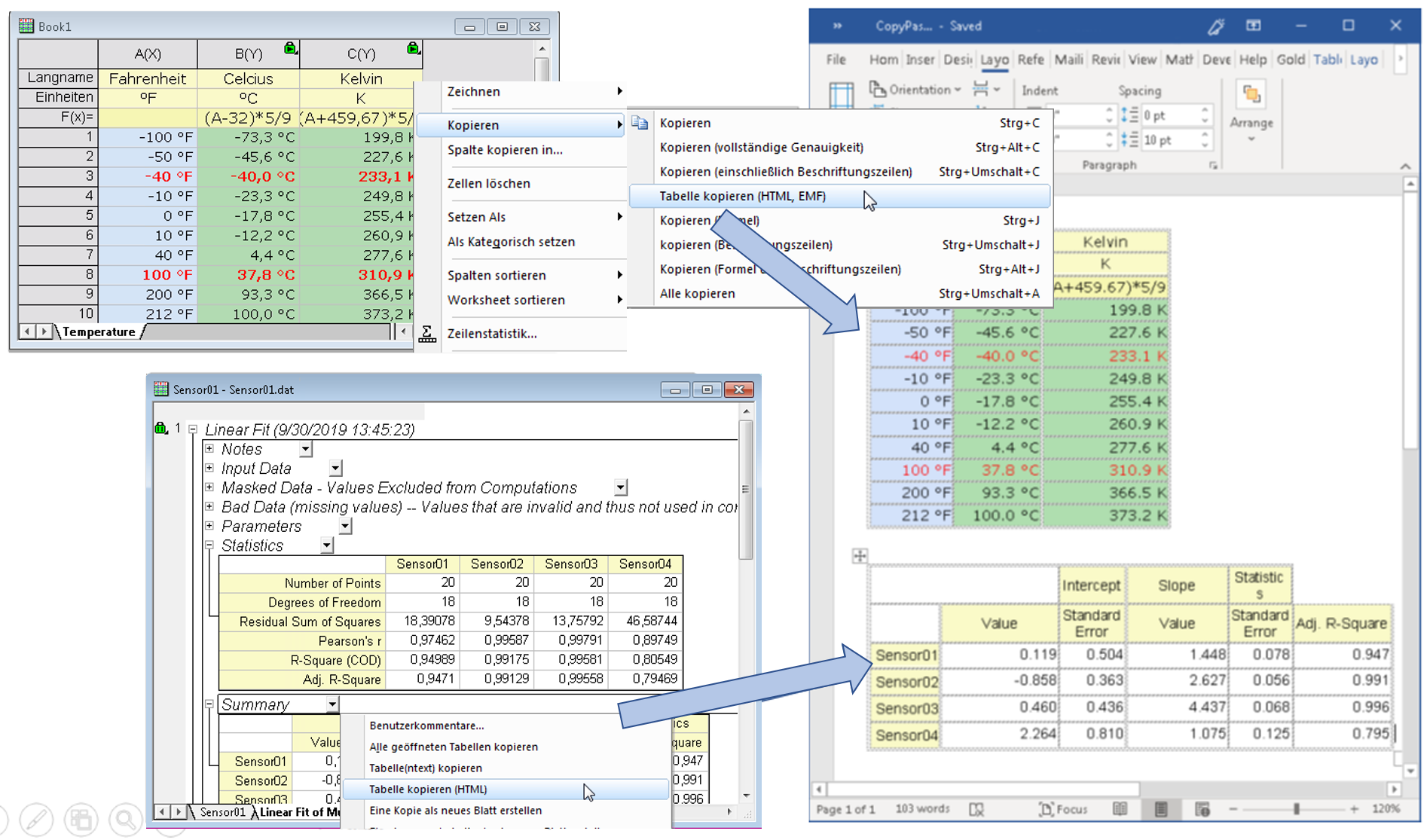1427x840 pixels.
Task: Collapse the Summary node
Action: tap(209, 704)
